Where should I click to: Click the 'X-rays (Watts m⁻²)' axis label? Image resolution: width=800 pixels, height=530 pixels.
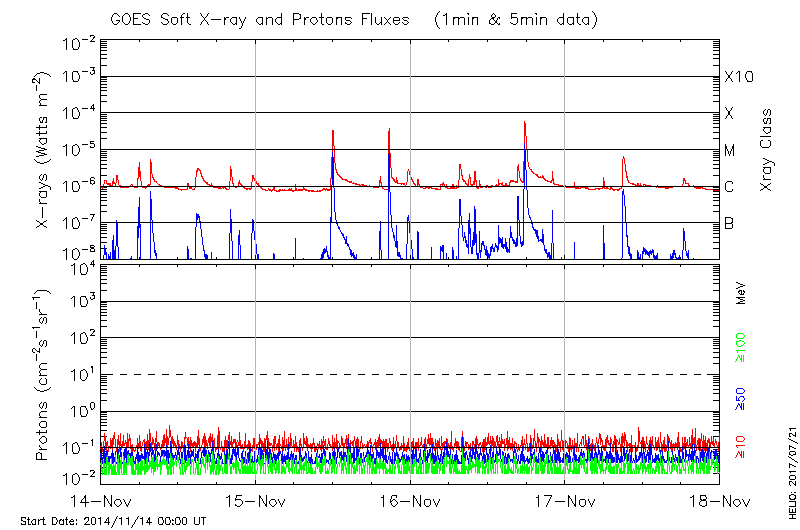[44, 150]
